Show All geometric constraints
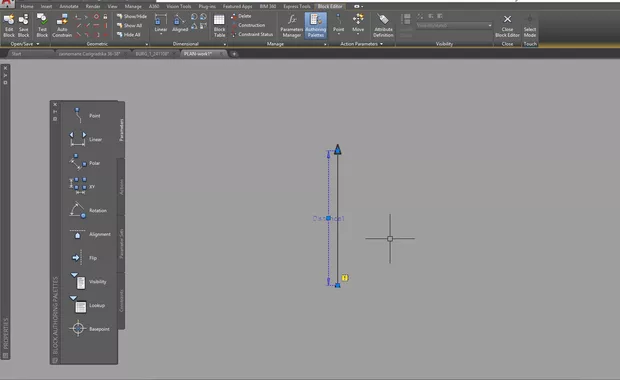The height and width of the screenshot is (380, 620). pyautogui.click(x=129, y=25)
